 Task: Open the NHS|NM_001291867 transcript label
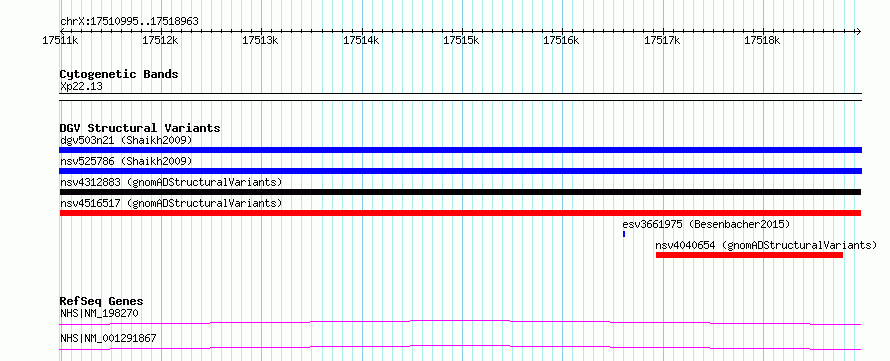pyautogui.click(x=108, y=339)
